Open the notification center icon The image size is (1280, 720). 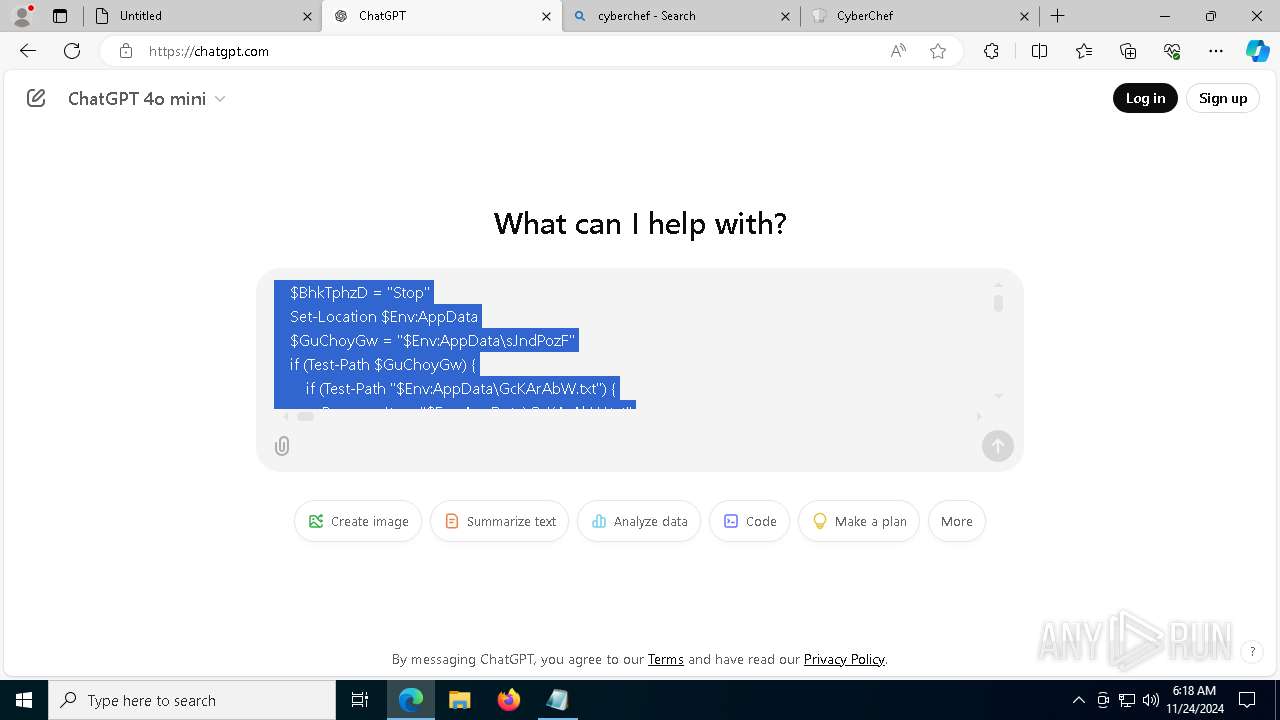click(1247, 700)
